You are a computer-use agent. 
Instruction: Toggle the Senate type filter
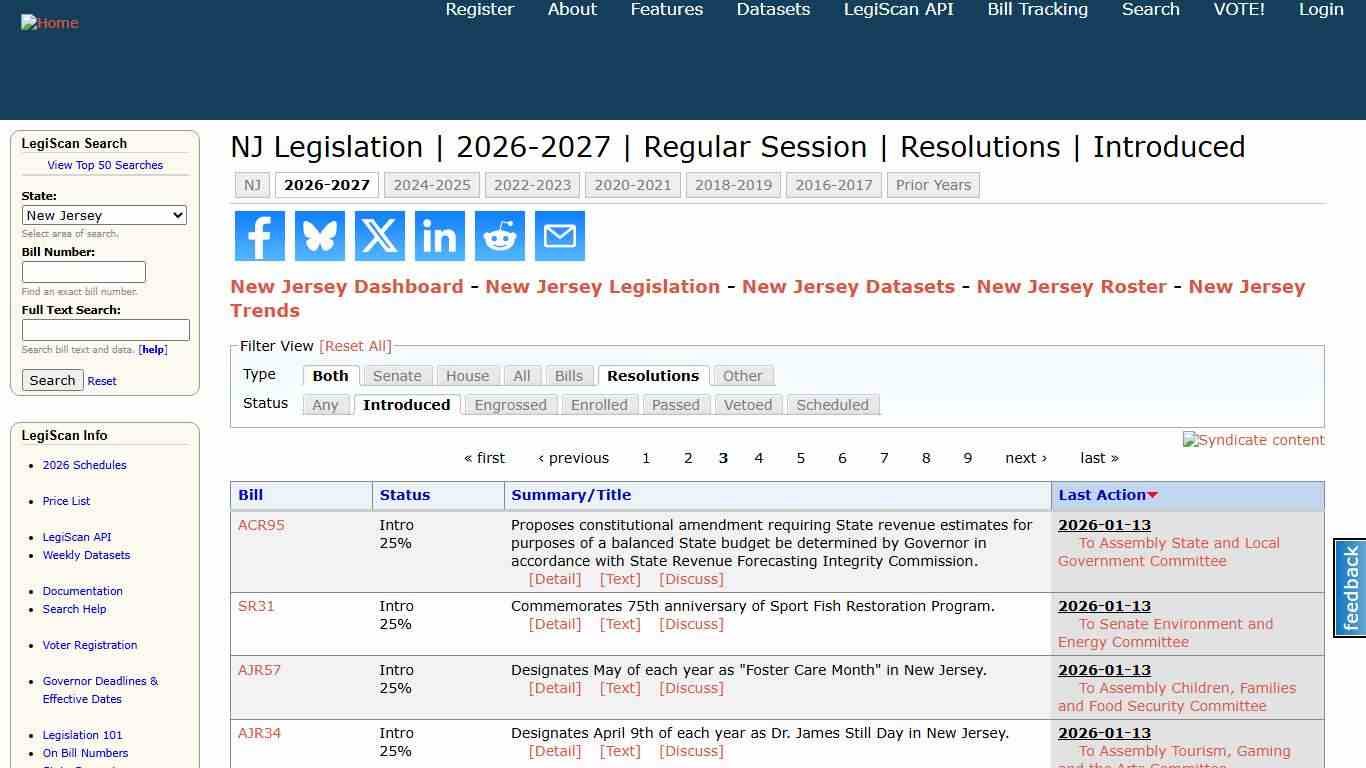pyautogui.click(x=397, y=375)
